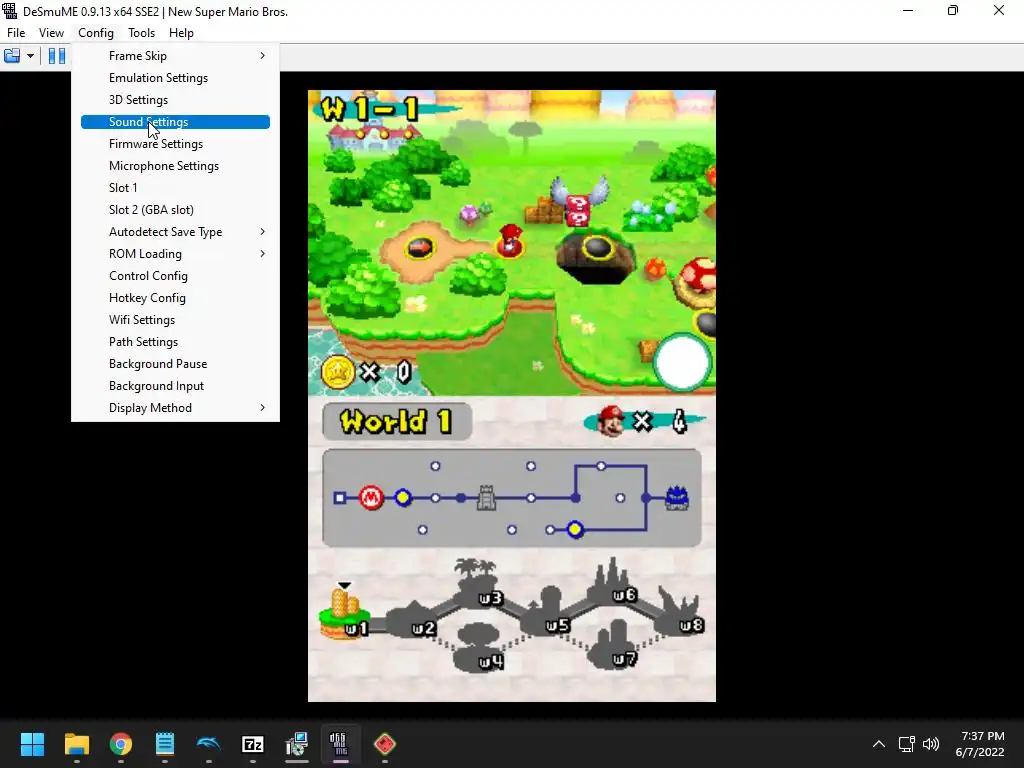This screenshot has width=1024, height=768.
Task: Open Wifi Settings
Action: click(x=175, y=319)
